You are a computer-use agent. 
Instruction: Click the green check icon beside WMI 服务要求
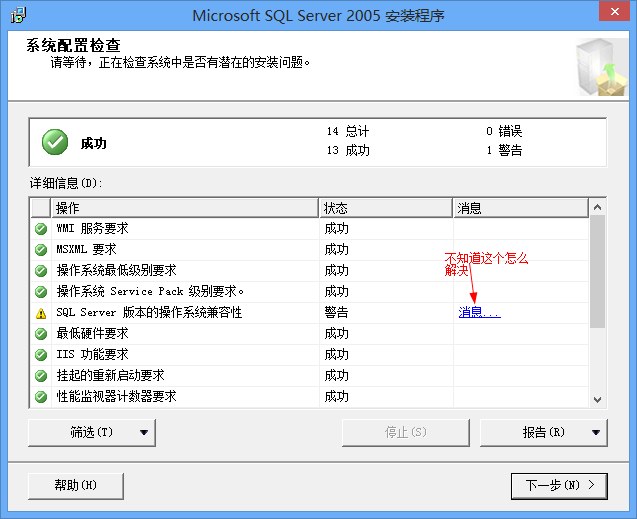coord(41,229)
